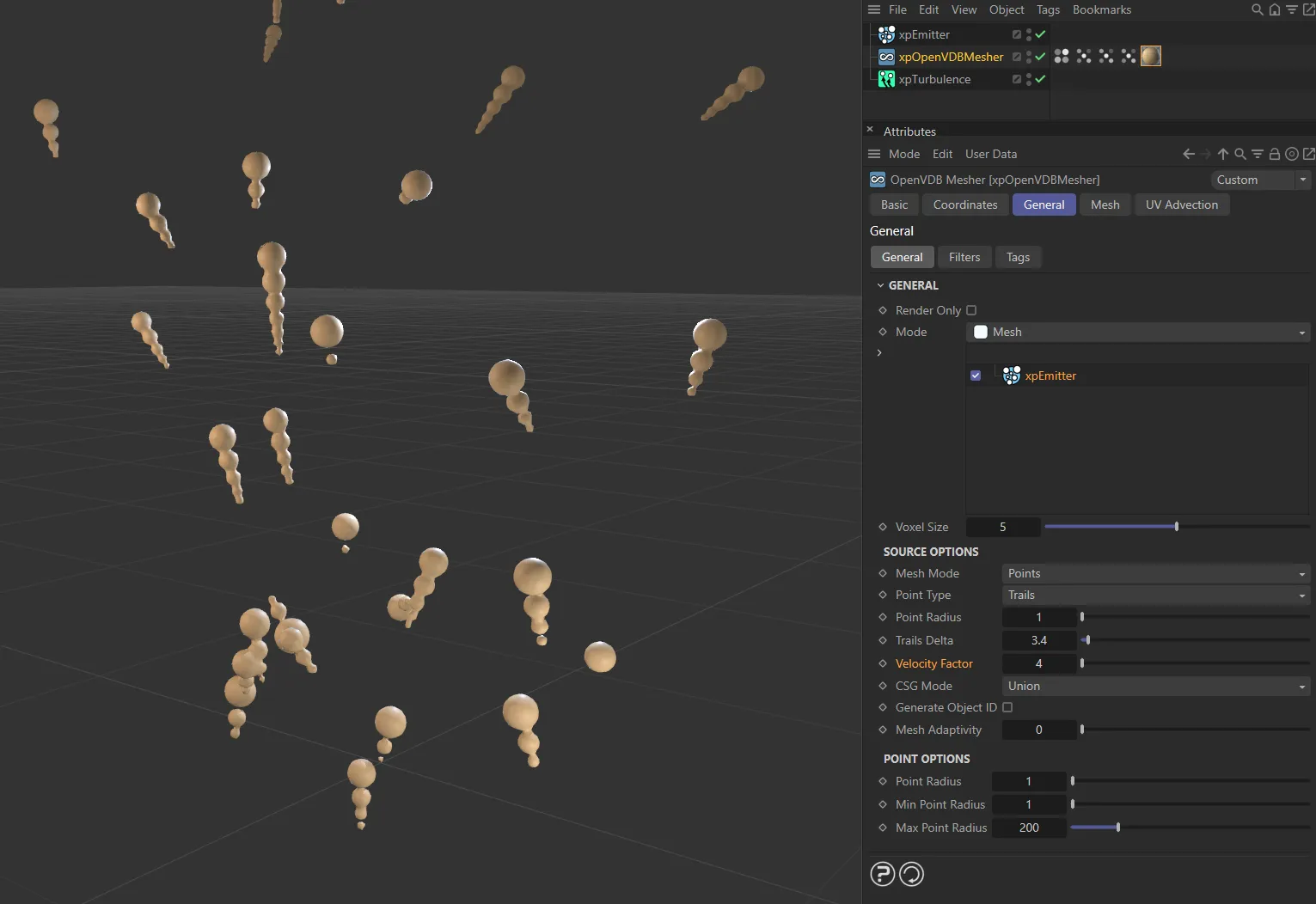Click the xpTurbulence object icon
This screenshot has height=904, width=1316.
pyautogui.click(x=886, y=79)
